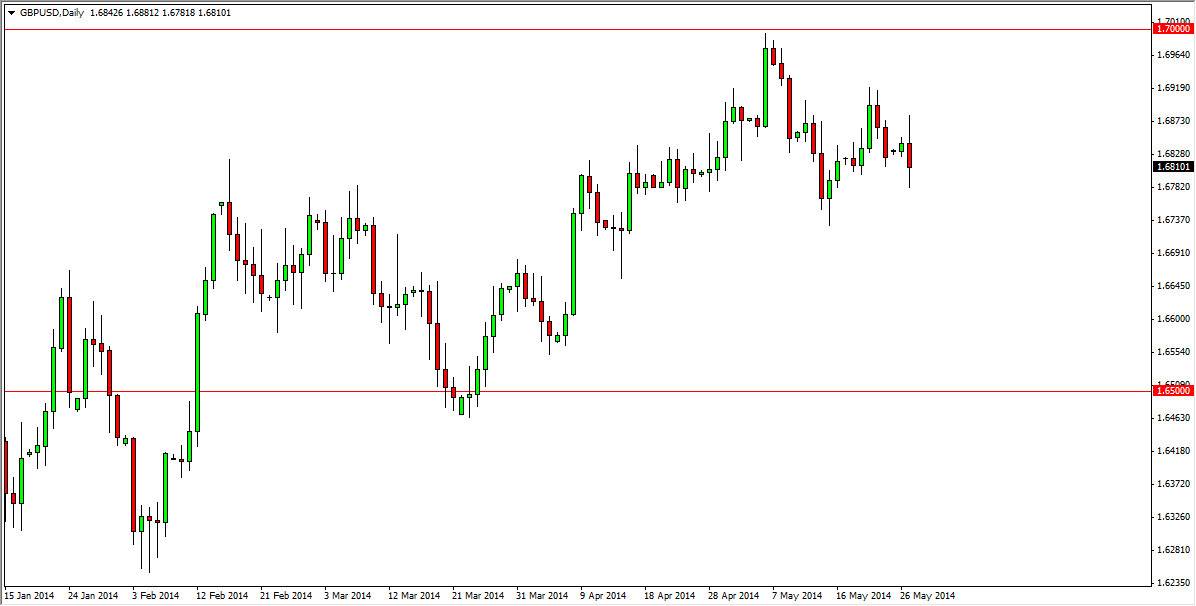Image resolution: width=1196 pixels, height=606 pixels.
Task: Click the red 1.70000 price tag on right axis
Action: pyautogui.click(x=1172, y=31)
